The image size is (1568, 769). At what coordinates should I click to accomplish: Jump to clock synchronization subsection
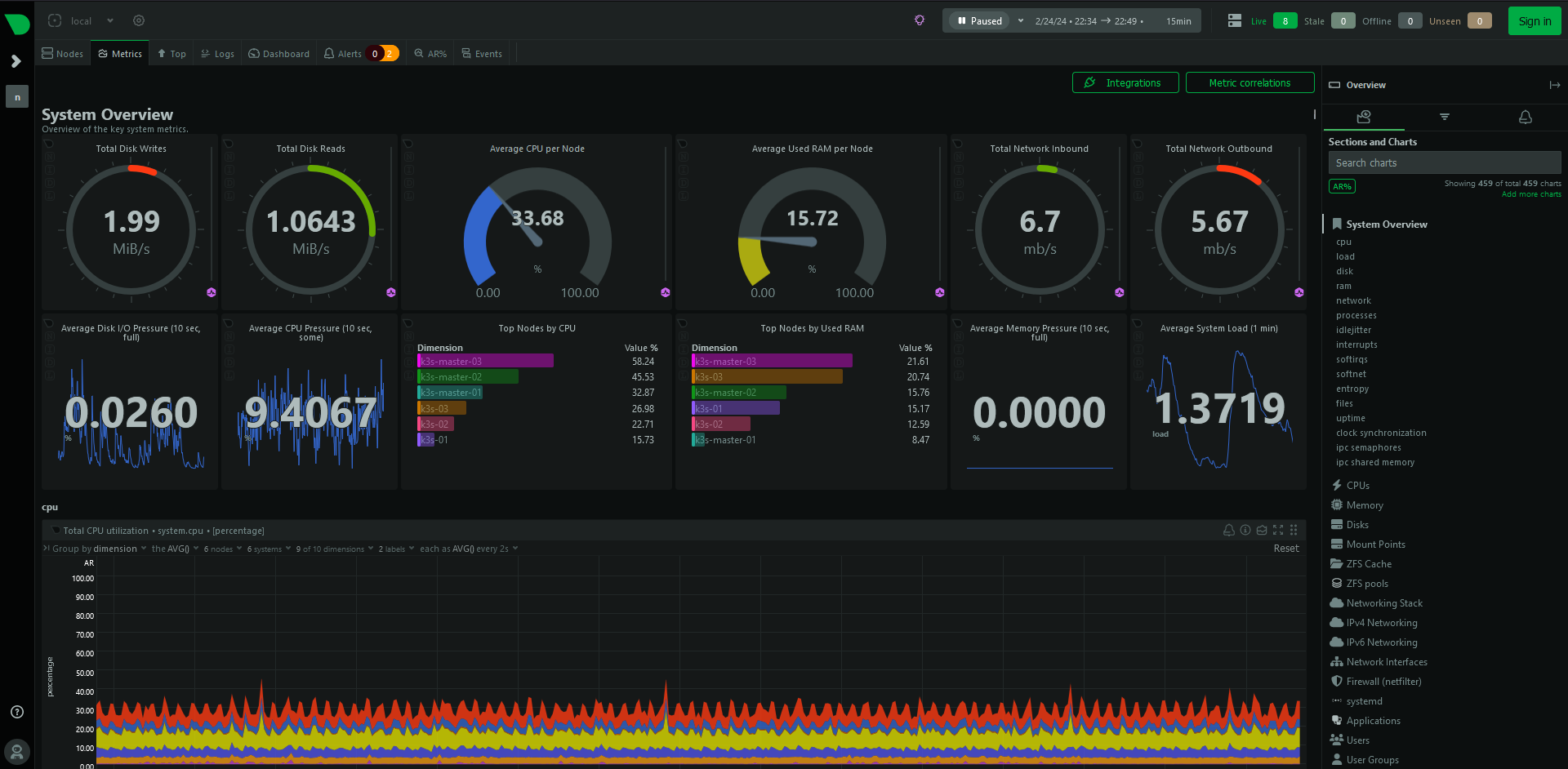(x=1381, y=433)
